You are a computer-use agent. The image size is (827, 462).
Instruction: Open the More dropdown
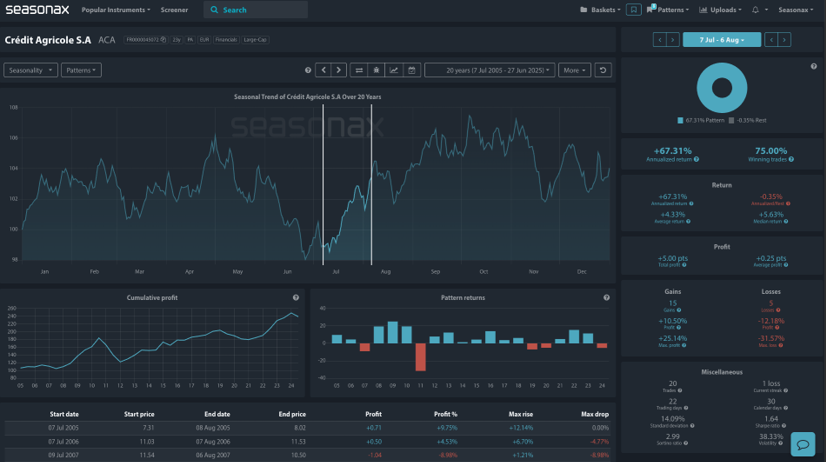[x=574, y=70]
